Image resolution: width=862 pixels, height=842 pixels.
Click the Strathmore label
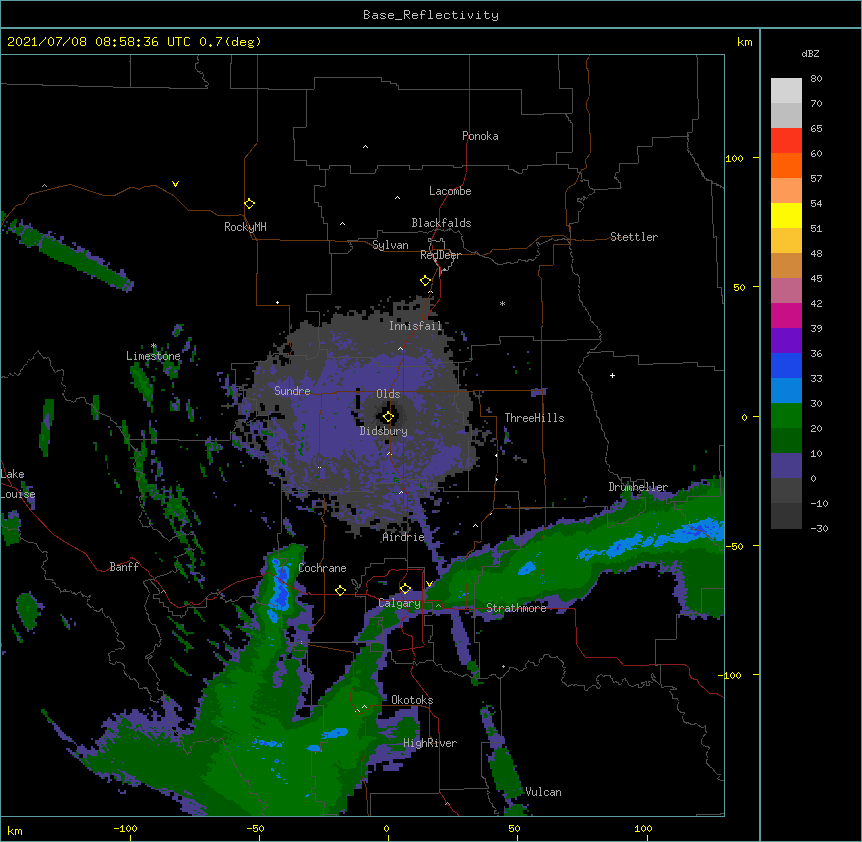(517, 608)
